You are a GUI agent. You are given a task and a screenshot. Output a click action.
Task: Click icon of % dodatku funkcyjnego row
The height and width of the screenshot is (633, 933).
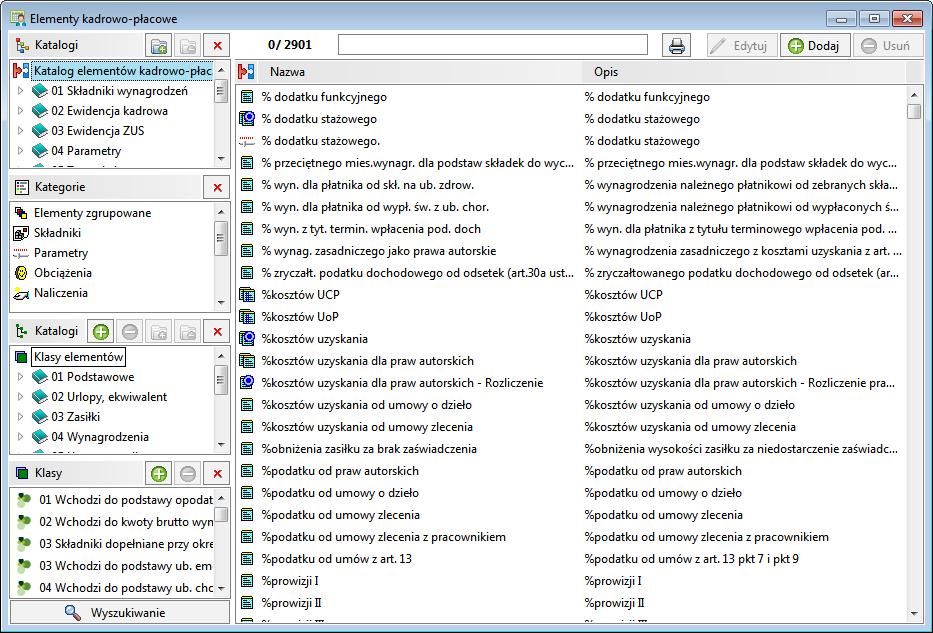coord(247,97)
